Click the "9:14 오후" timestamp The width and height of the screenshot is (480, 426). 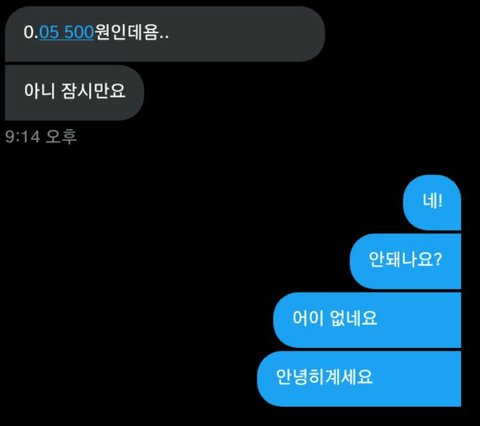pyautogui.click(x=41, y=137)
